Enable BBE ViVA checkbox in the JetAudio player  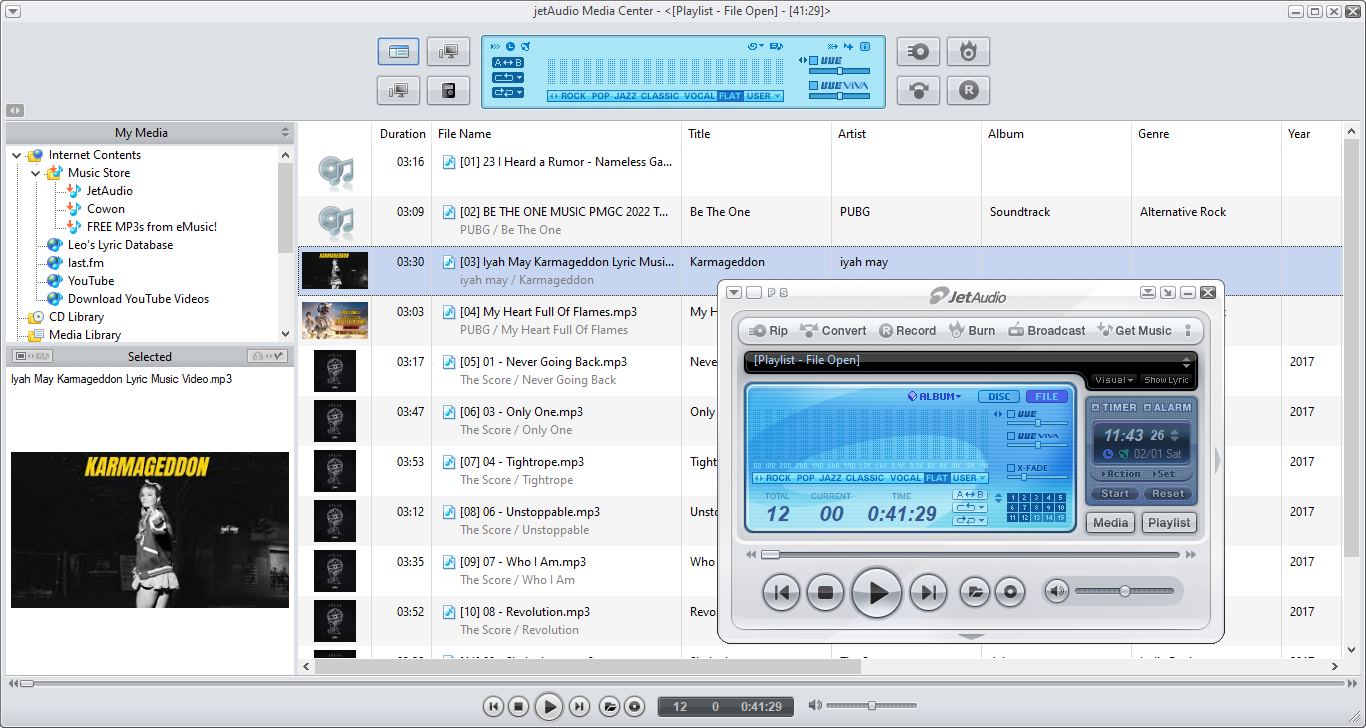[x=1011, y=436]
